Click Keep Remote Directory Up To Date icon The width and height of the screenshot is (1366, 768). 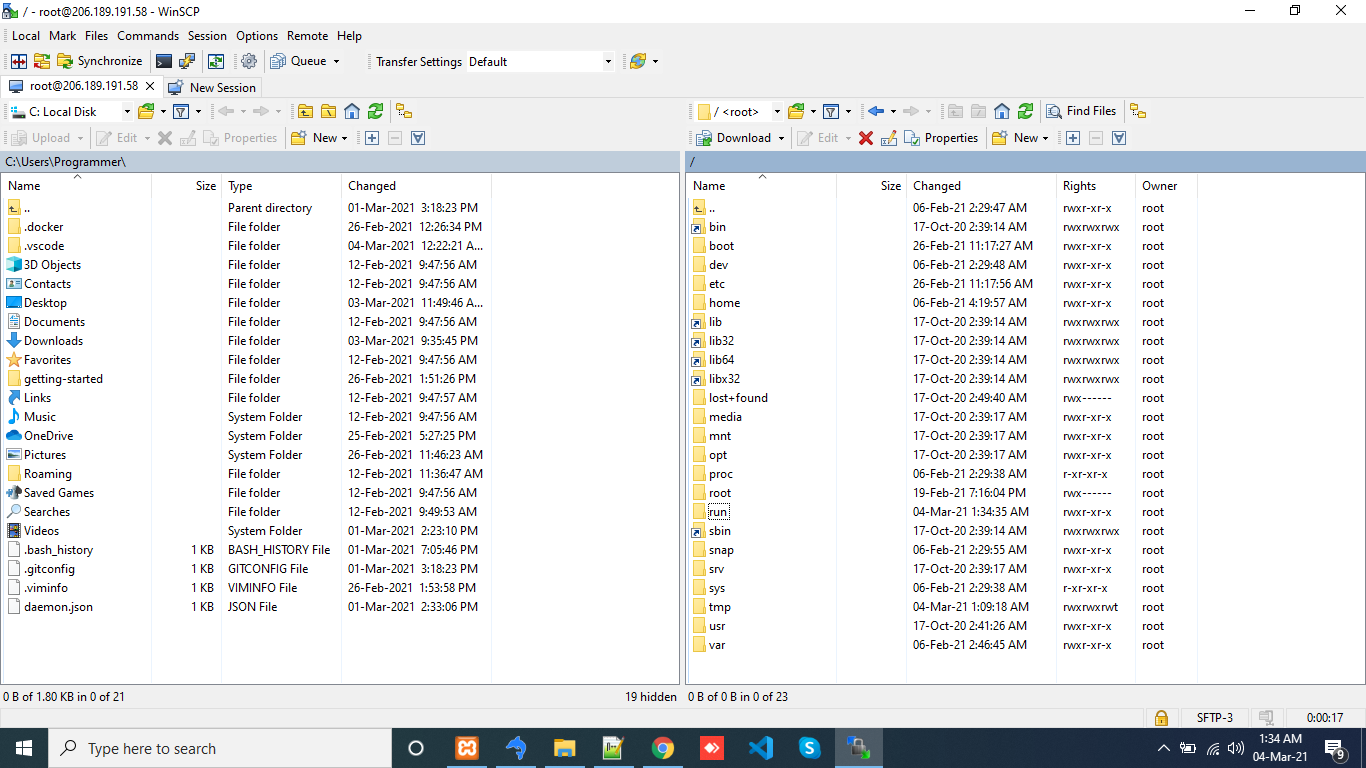216,61
